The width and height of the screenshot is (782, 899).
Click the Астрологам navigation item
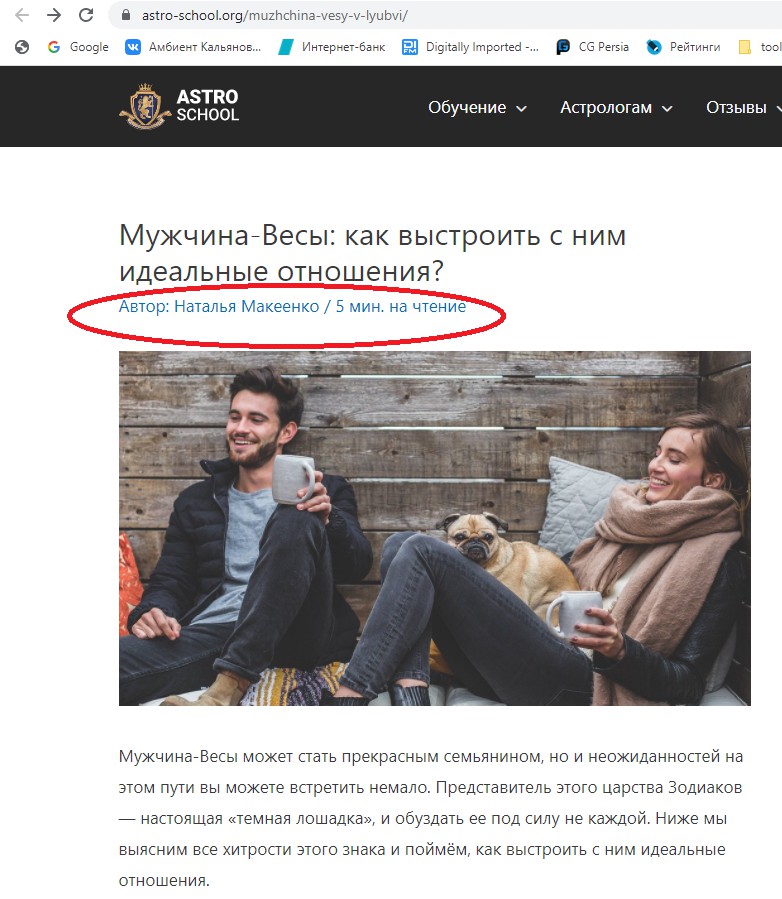606,107
